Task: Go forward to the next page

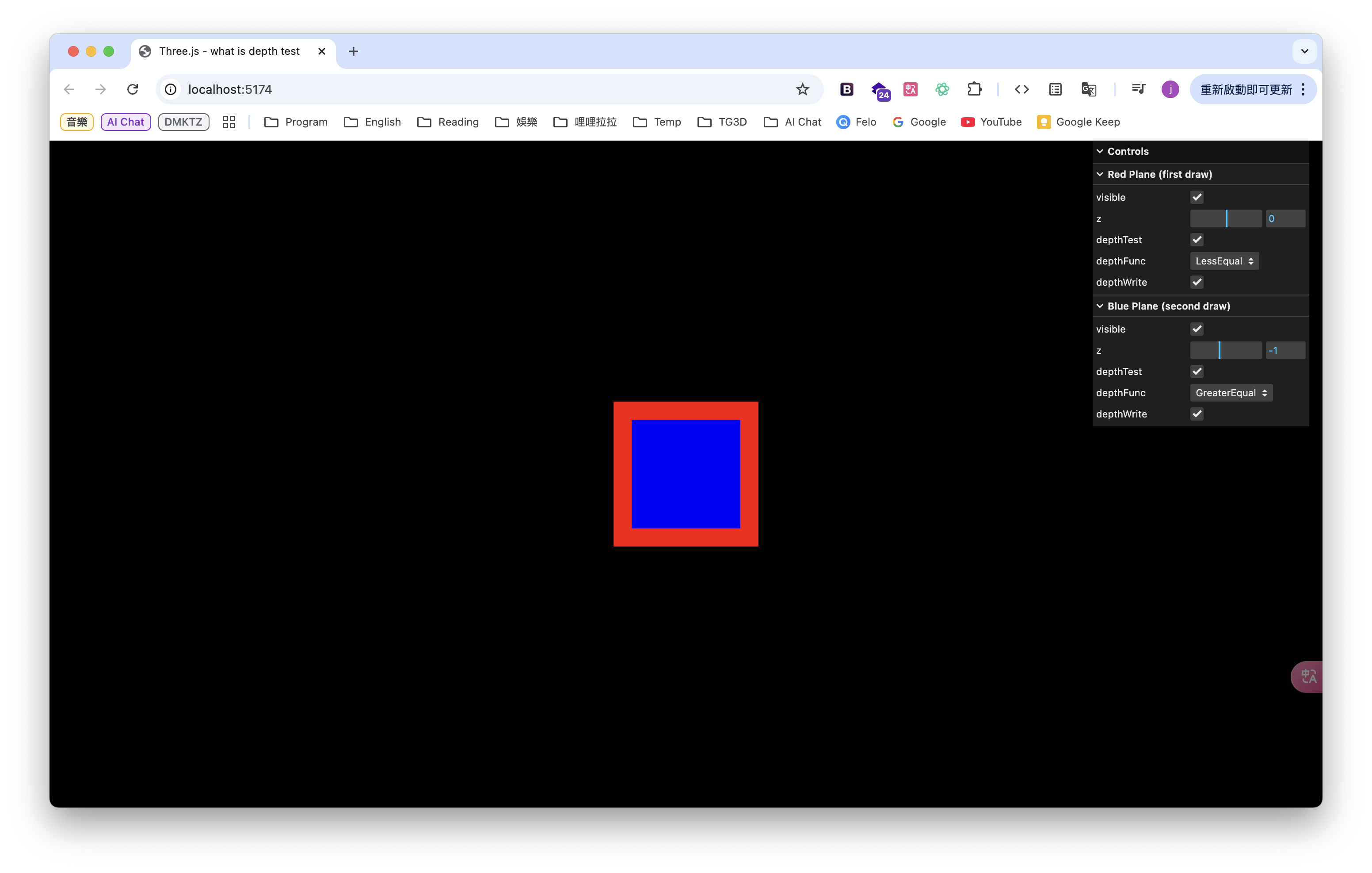Action: pos(100,89)
